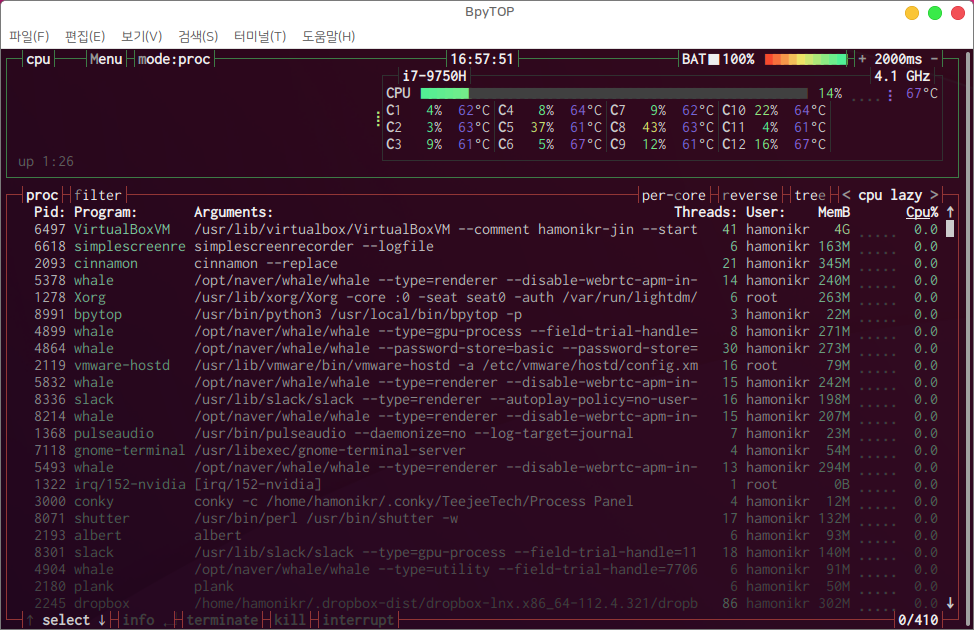The width and height of the screenshot is (974, 630).
Task: Switch the mode:proc view mode
Action: [174, 59]
